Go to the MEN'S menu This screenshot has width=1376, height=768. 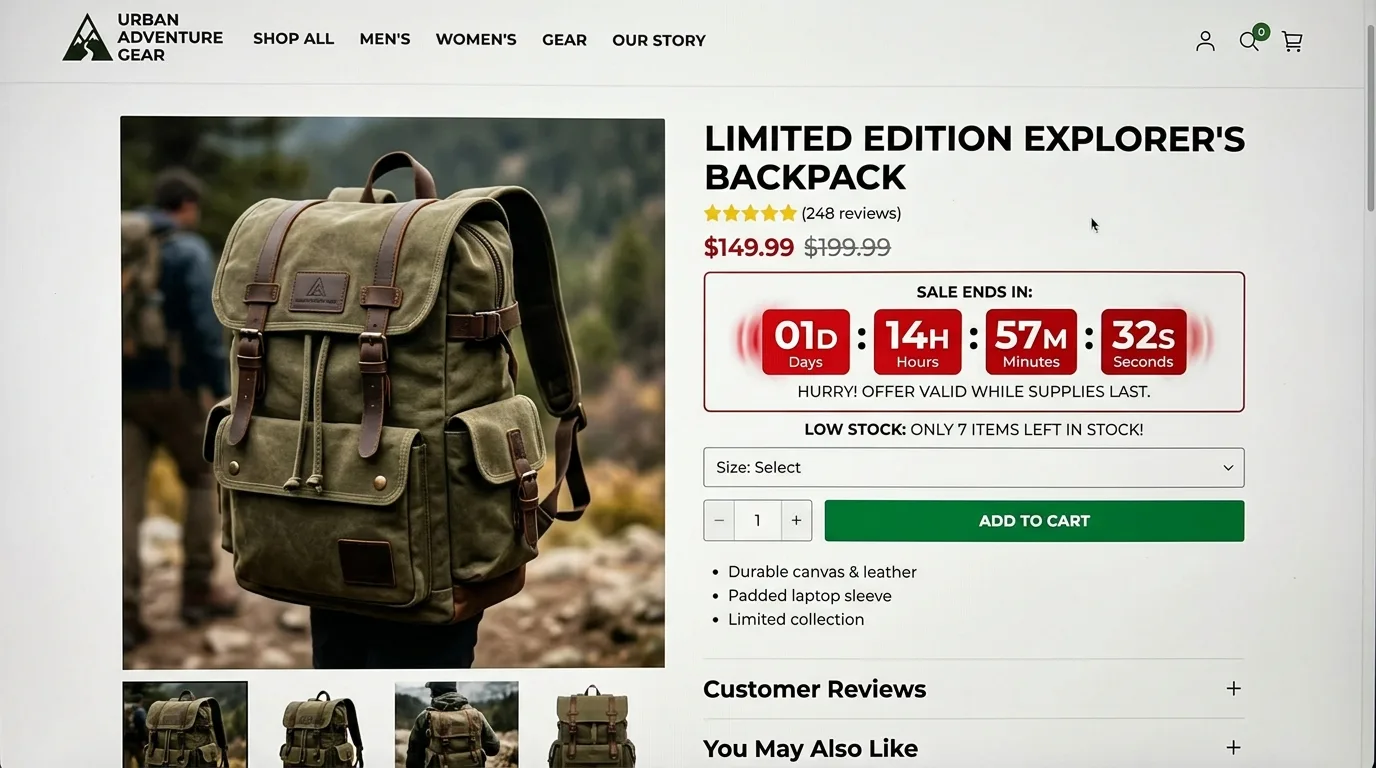click(x=385, y=39)
